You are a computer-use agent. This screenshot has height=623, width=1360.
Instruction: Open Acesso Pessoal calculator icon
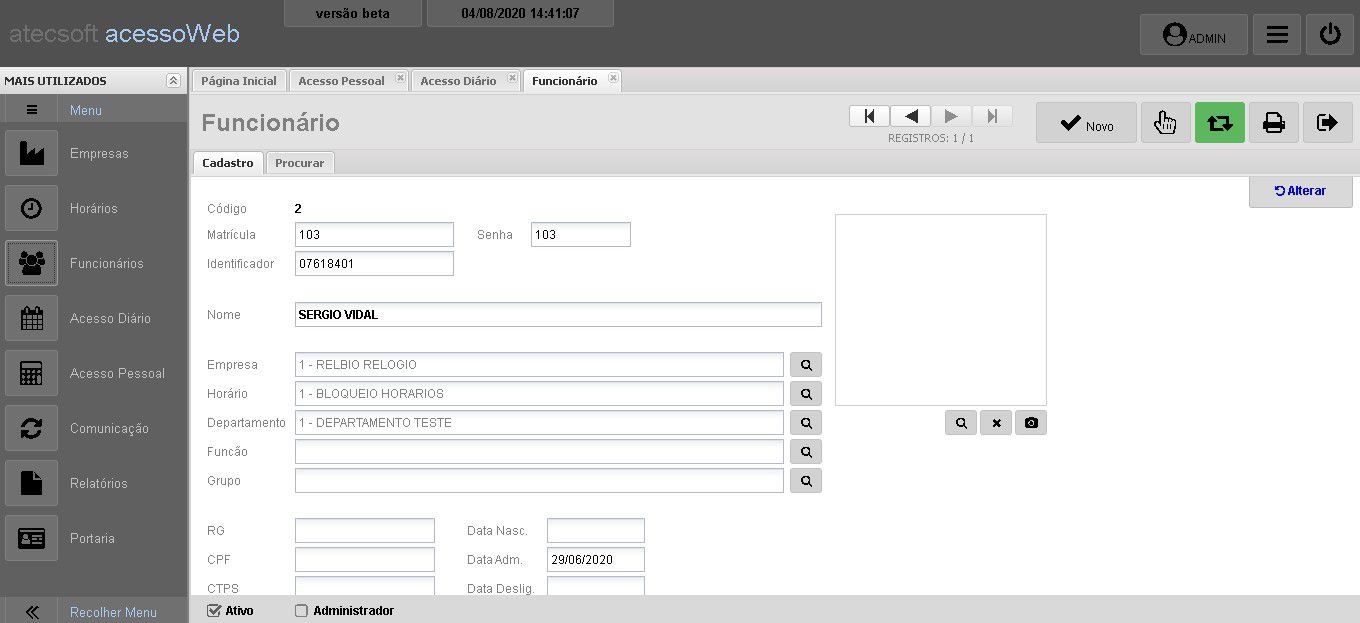coord(32,374)
